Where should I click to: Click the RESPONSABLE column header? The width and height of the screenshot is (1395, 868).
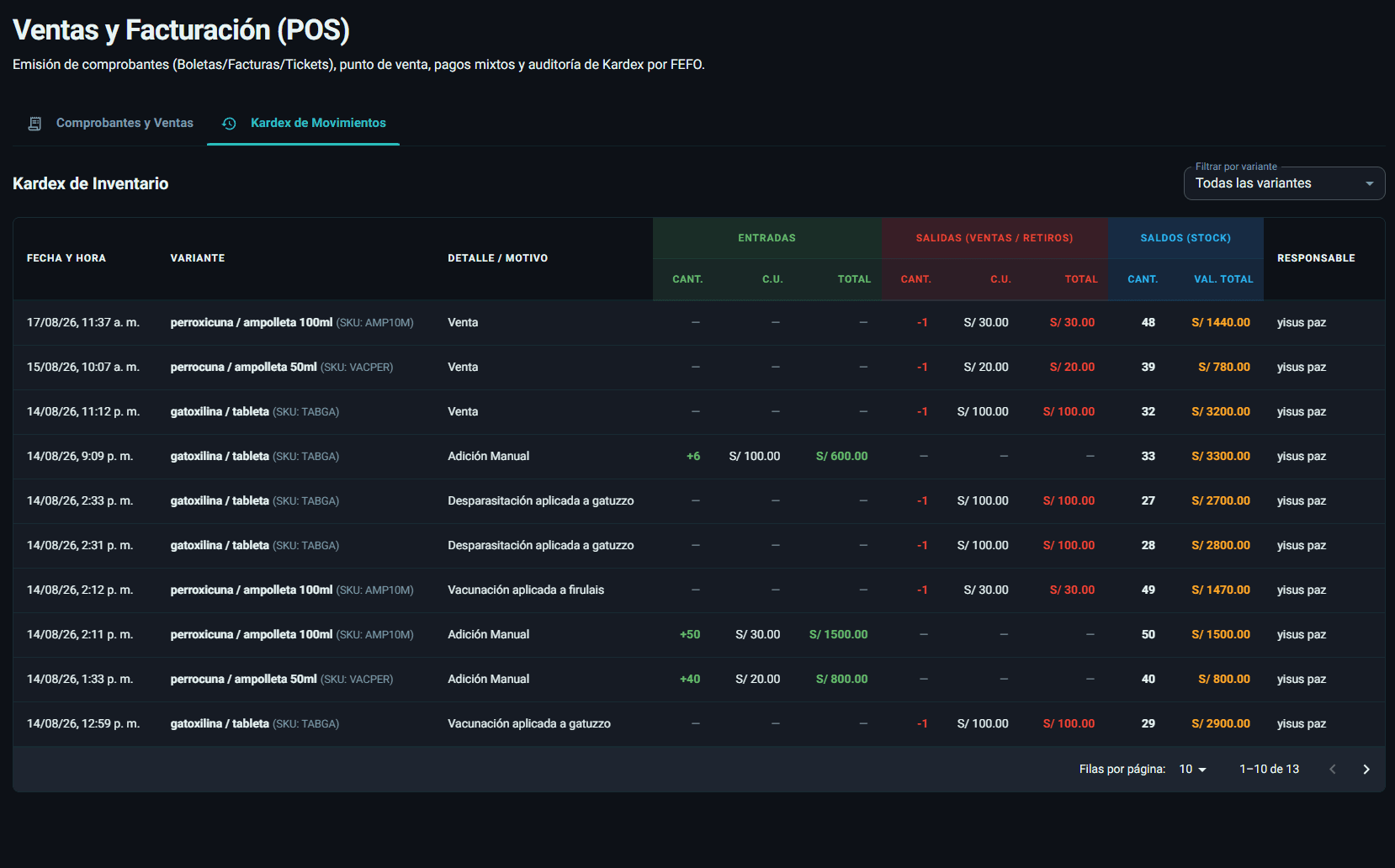click(1316, 258)
